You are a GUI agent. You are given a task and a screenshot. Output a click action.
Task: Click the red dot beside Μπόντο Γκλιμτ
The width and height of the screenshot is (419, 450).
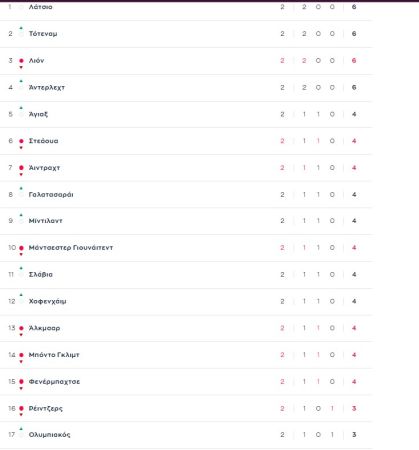coord(21,355)
